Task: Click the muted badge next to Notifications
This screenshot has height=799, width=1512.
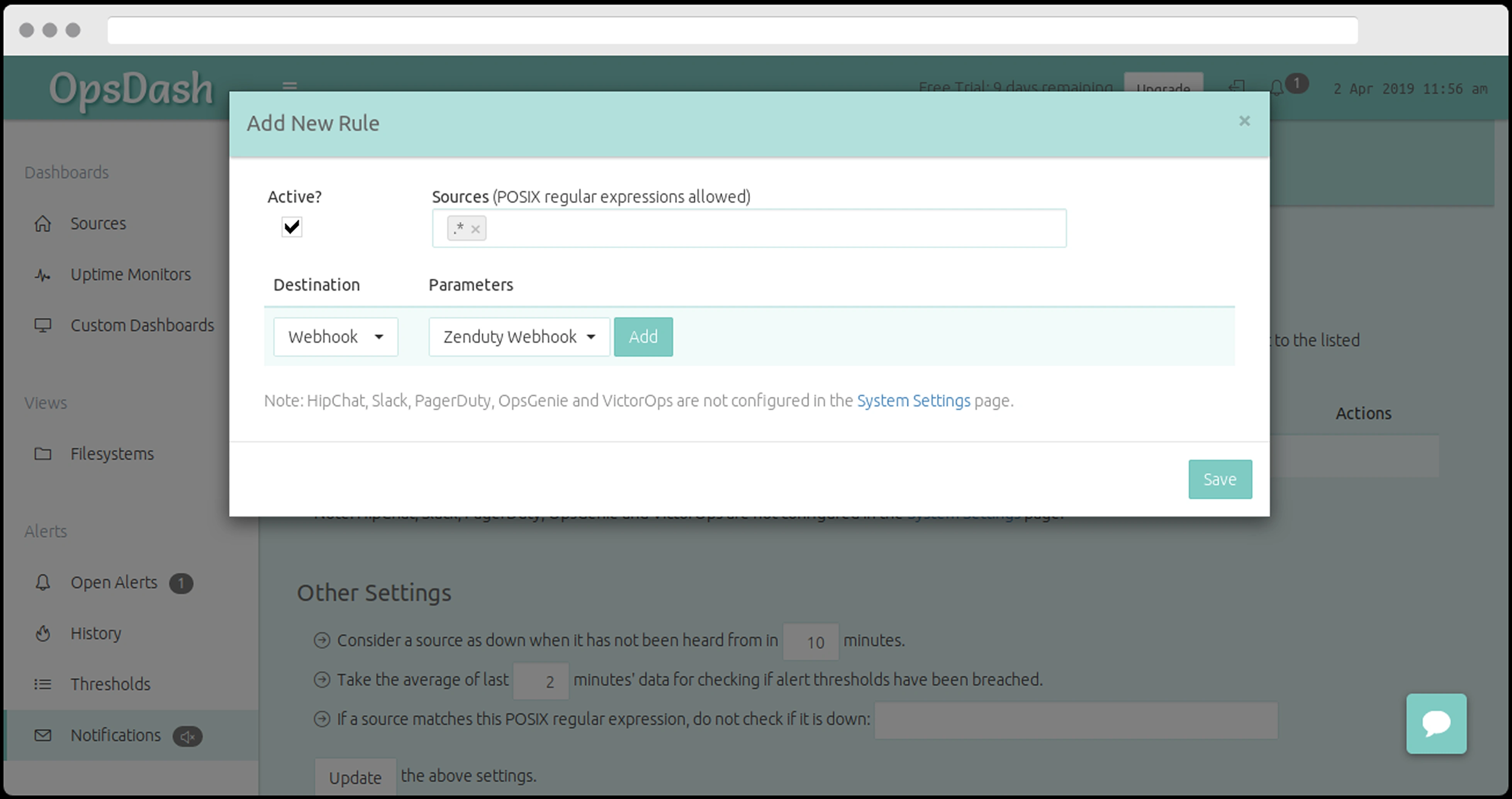Action: click(187, 736)
